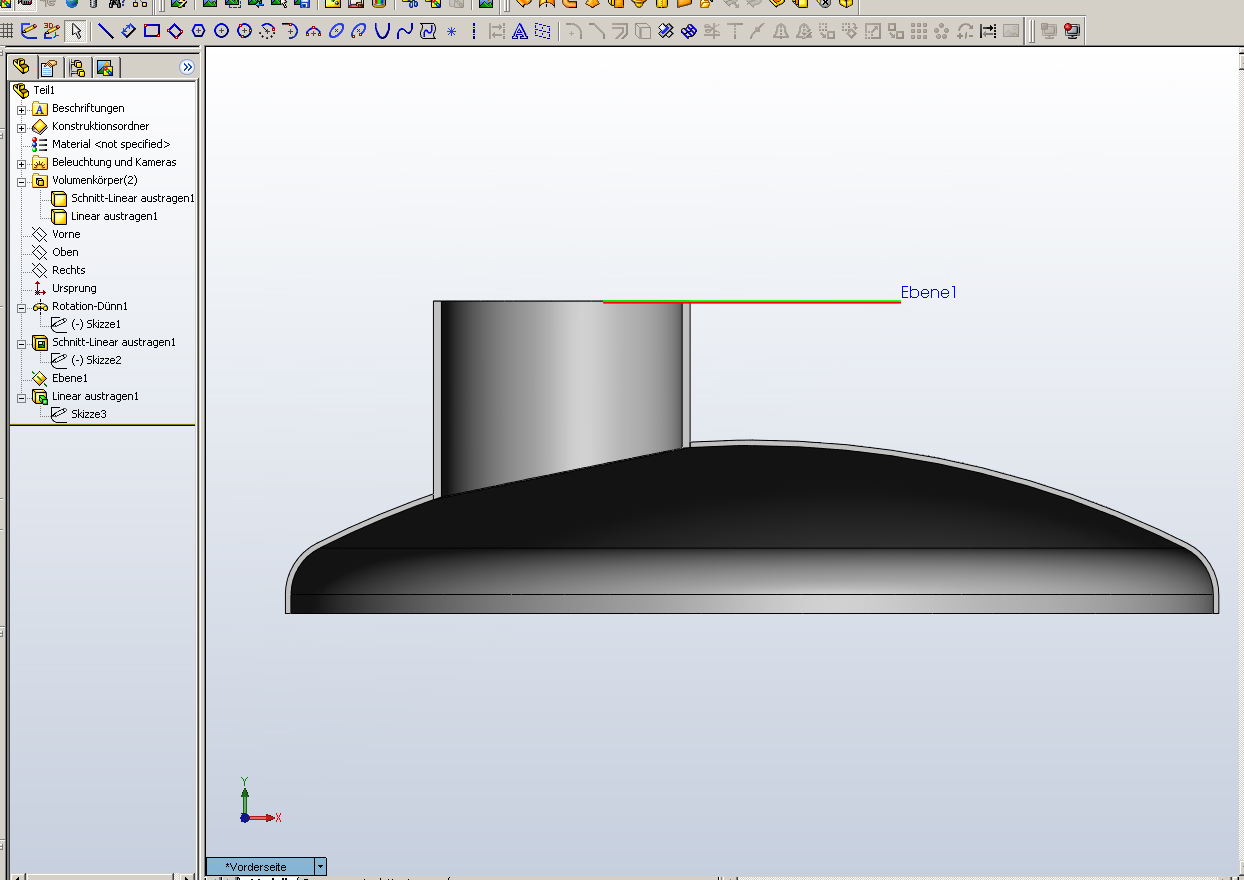This screenshot has width=1244, height=880.
Task: Toggle the sketch grid icon
Action: (x=7, y=31)
